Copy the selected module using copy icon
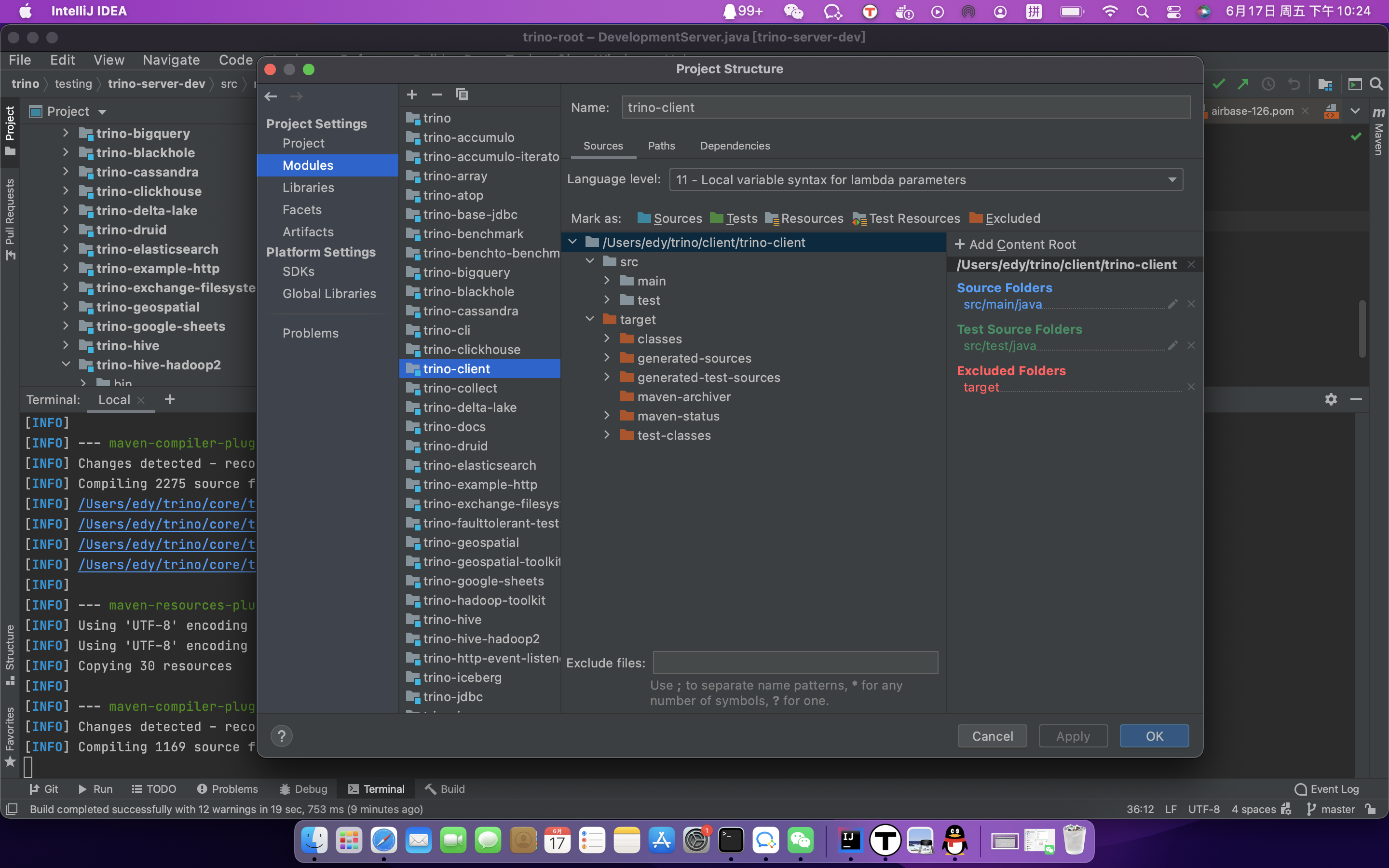The image size is (1389, 868). coord(462,94)
